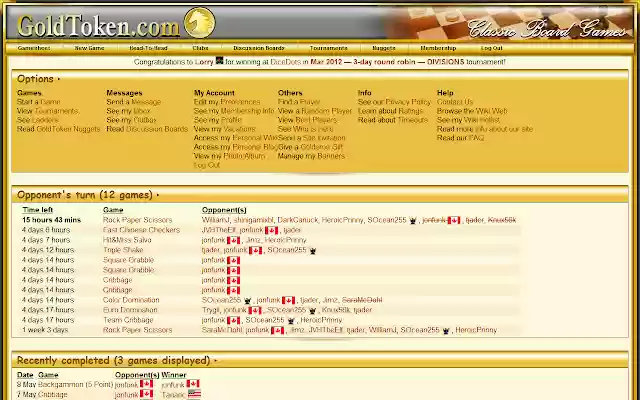Screen dimensions: 640x400
Task: Click DiceDots link in congratulations banner
Action: click(x=285, y=62)
